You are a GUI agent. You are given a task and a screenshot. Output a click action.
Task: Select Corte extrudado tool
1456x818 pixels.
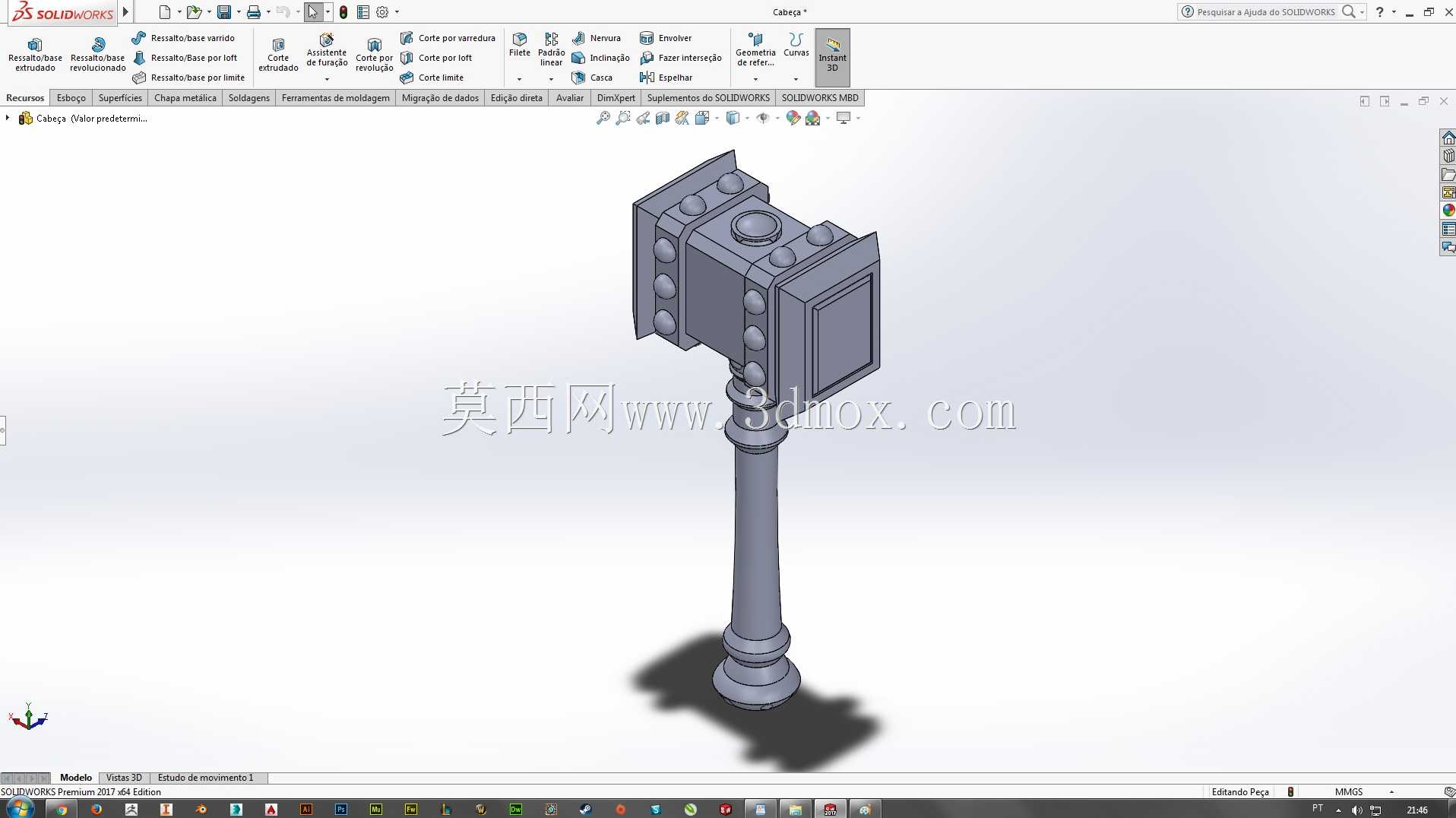click(x=278, y=54)
